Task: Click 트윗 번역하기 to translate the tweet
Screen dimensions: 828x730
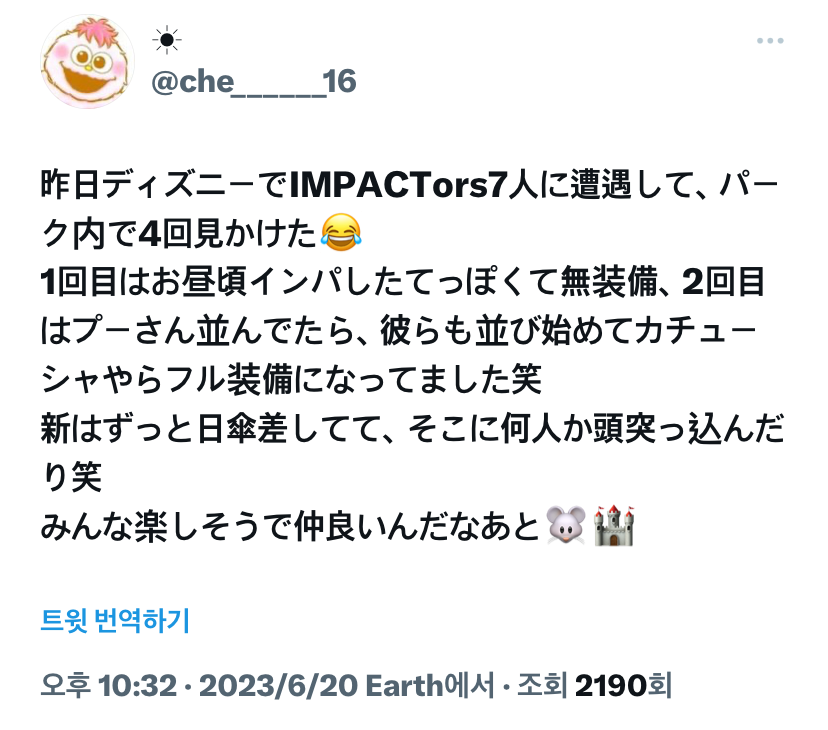Action: (115, 620)
